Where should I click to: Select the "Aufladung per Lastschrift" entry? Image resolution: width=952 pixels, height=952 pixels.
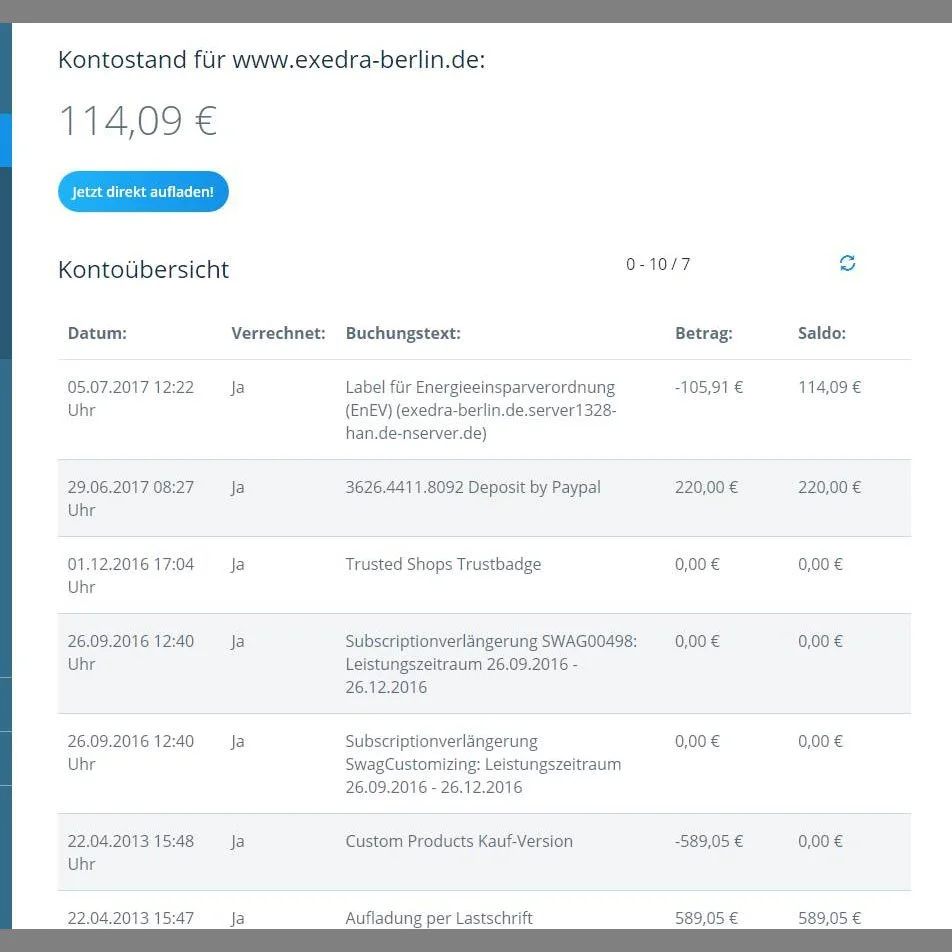point(440,918)
